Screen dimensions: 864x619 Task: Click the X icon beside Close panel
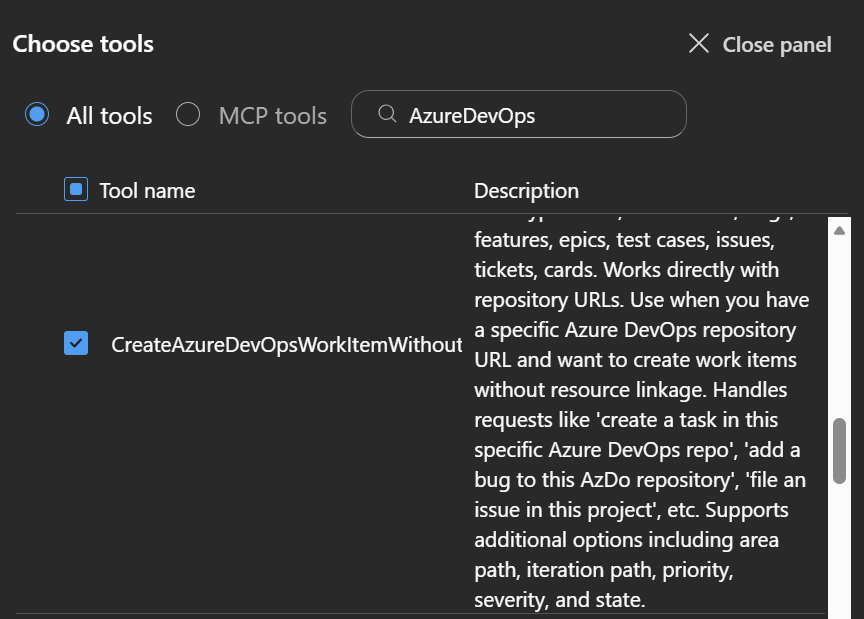pyautogui.click(x=699, y=44)
